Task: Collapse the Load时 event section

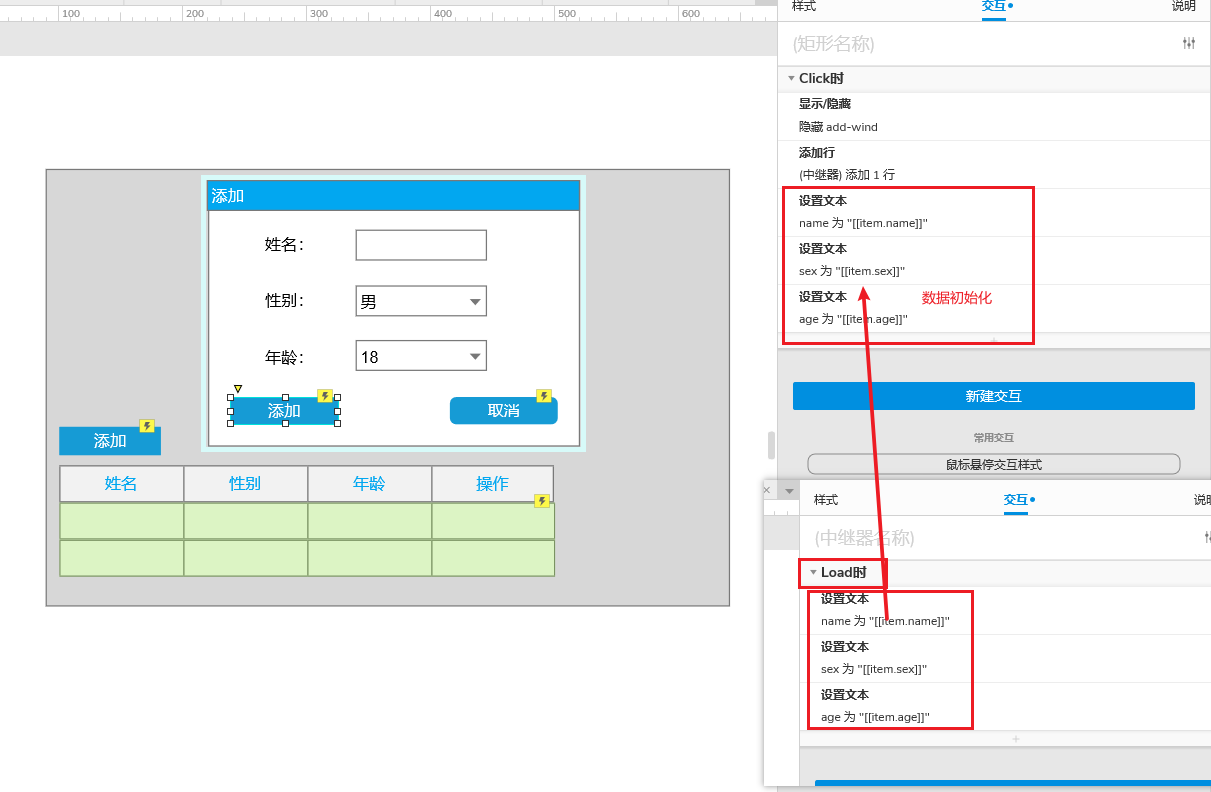Action: point(813,572)
